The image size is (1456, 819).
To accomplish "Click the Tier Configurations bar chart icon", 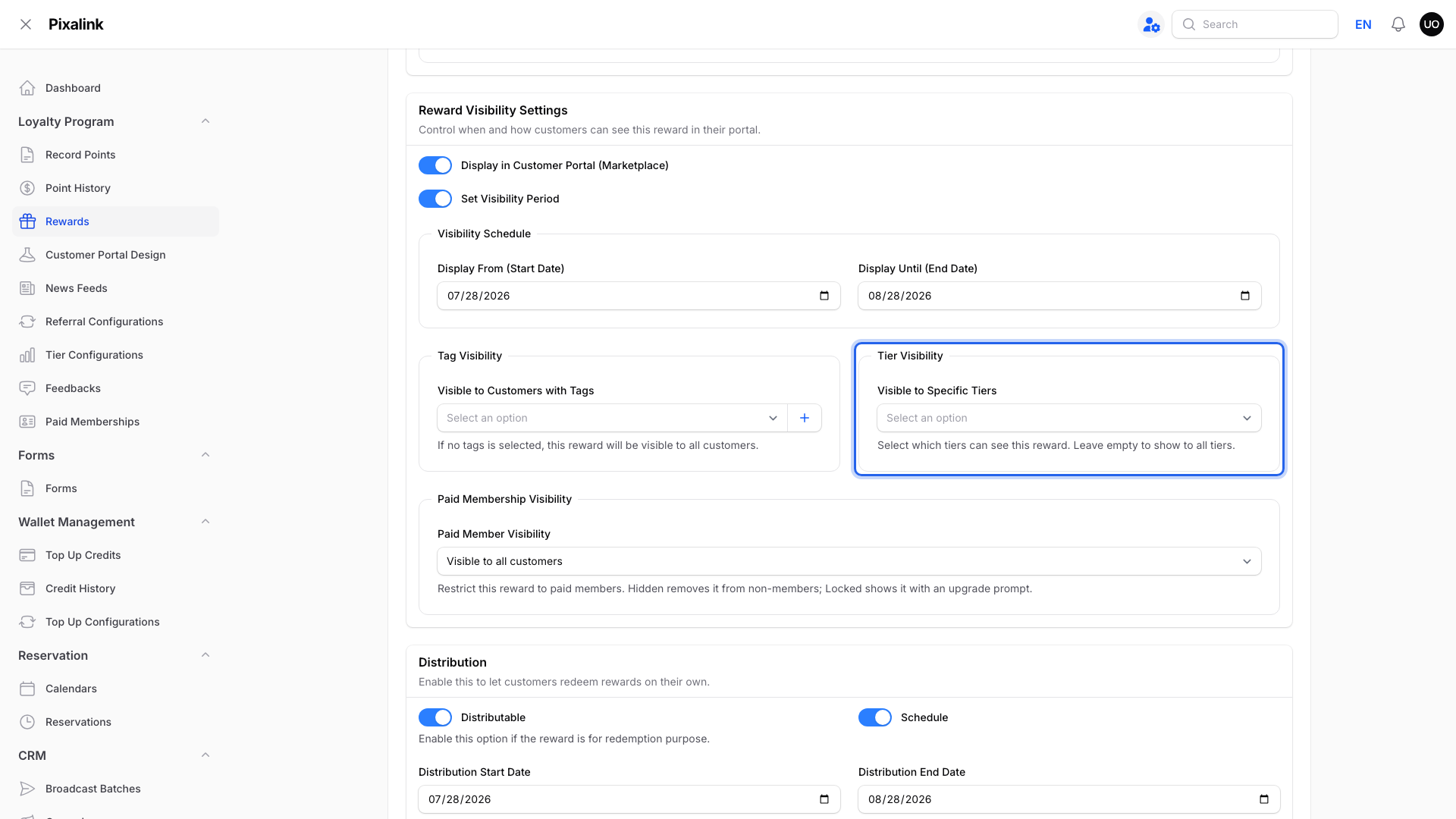I will (x=27, y=355).
